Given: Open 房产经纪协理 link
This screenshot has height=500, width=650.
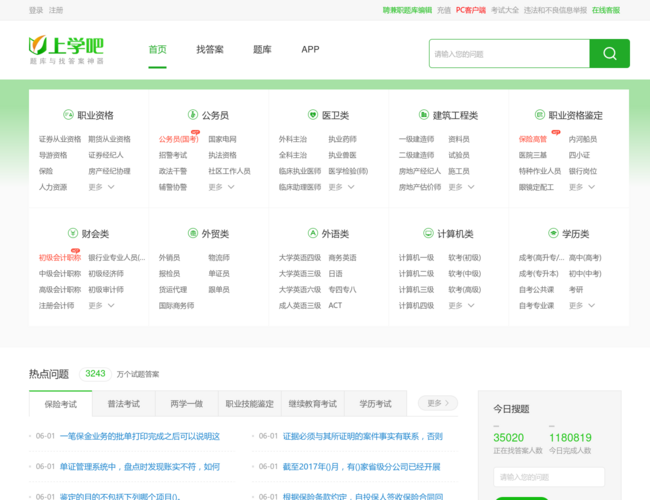Looking at the screenshot, I should [109, 171].
